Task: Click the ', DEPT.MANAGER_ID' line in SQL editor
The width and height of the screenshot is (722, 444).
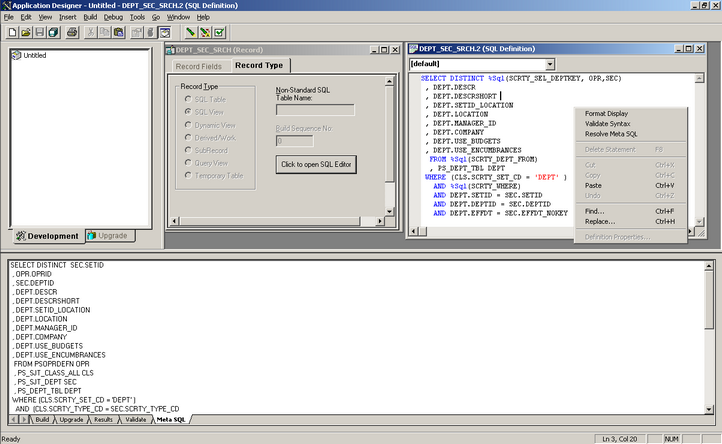Action: pyautogui.click(x=461, y=123)
